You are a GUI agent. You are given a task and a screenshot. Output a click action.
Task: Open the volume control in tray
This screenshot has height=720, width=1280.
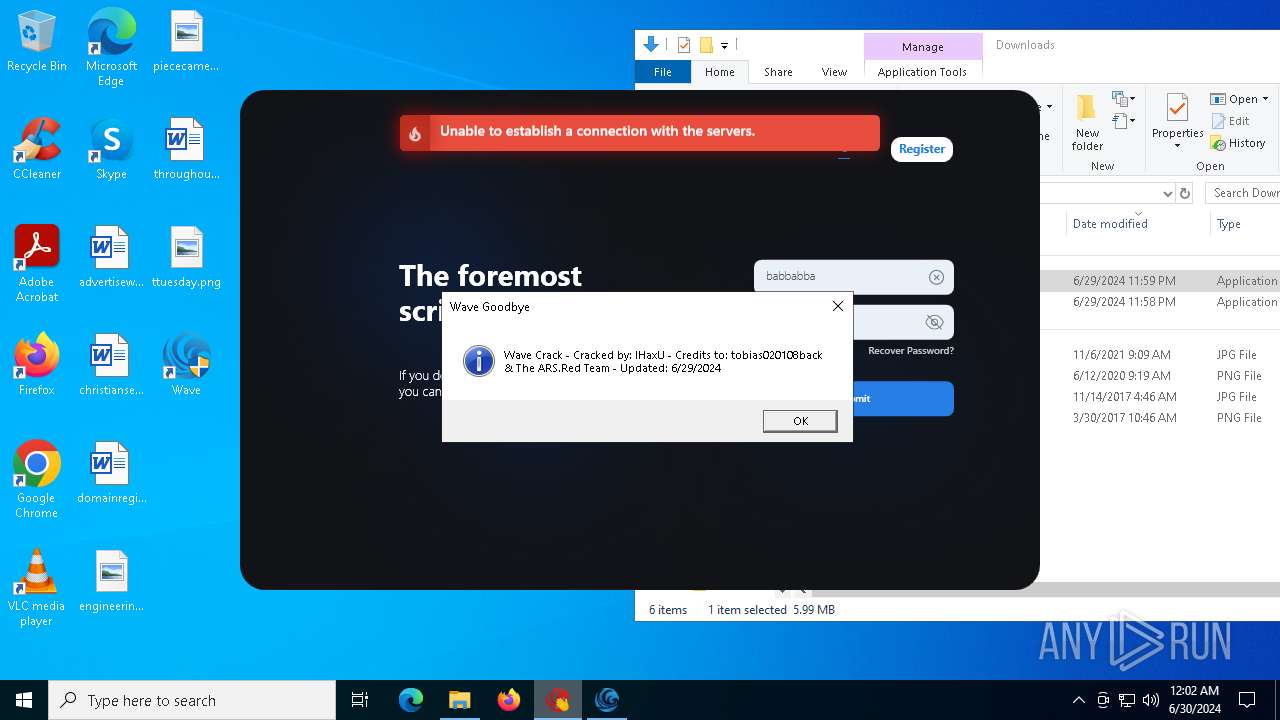1151,700
